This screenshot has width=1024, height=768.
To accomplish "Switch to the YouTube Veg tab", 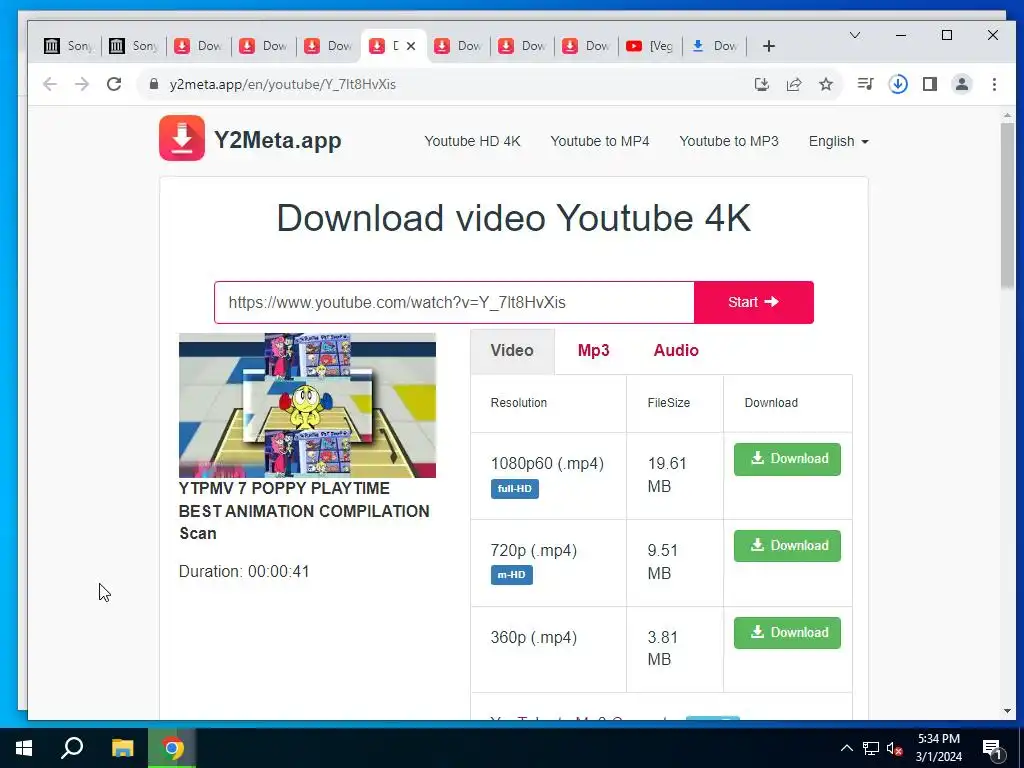I will (650, 46).
